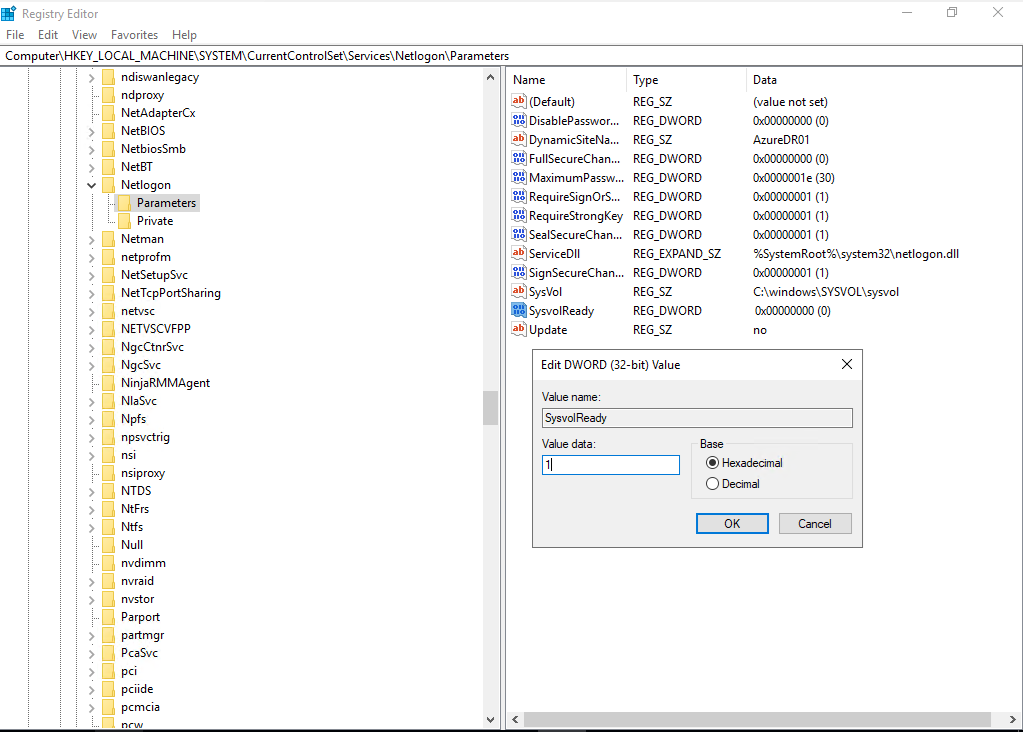Expand the ndiswanlegacy tree node
The width and height of the screenshot is (1023, 732).
pos(91,78)
